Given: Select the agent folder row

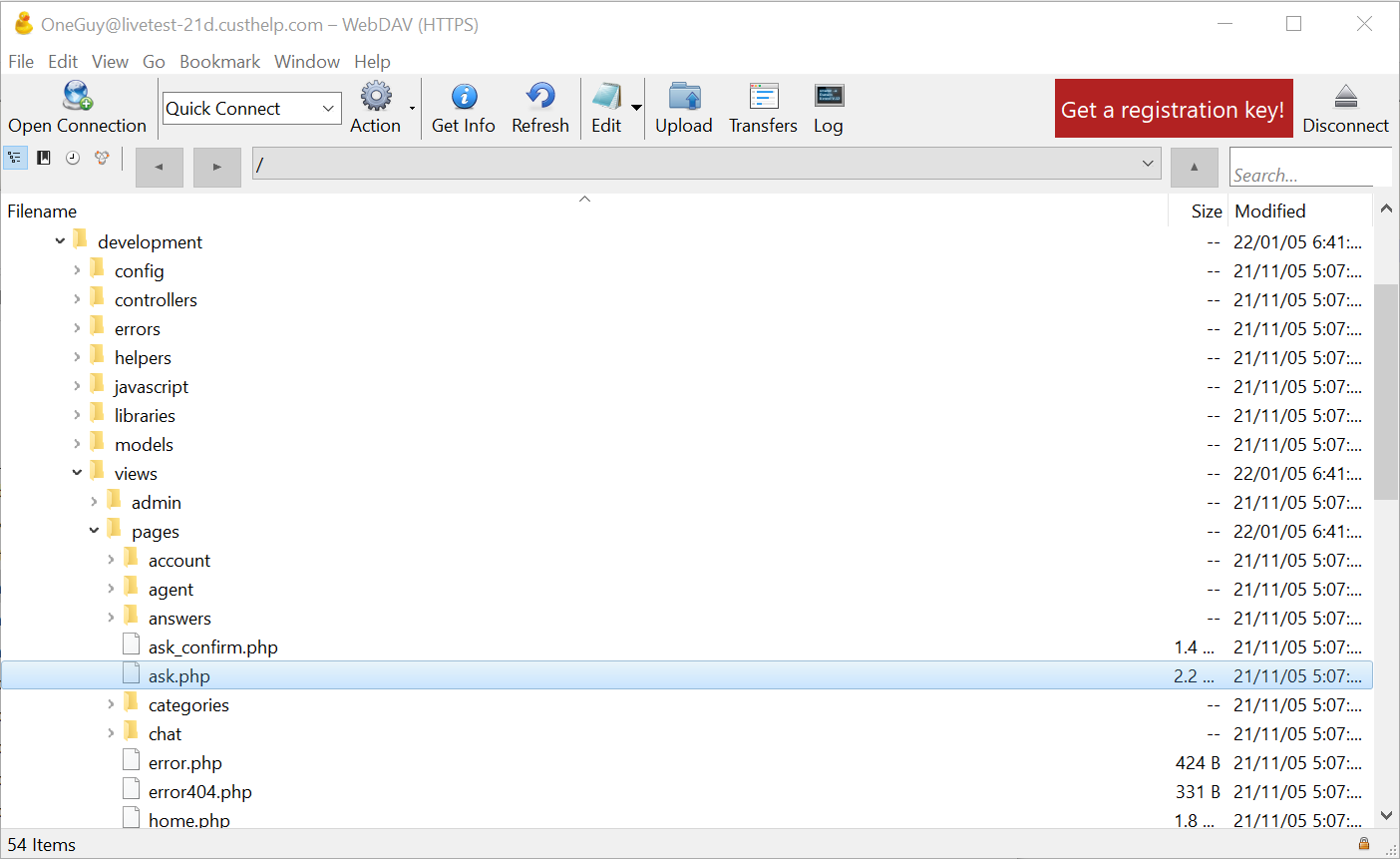Looking at the screenshot, I should 687,589.
